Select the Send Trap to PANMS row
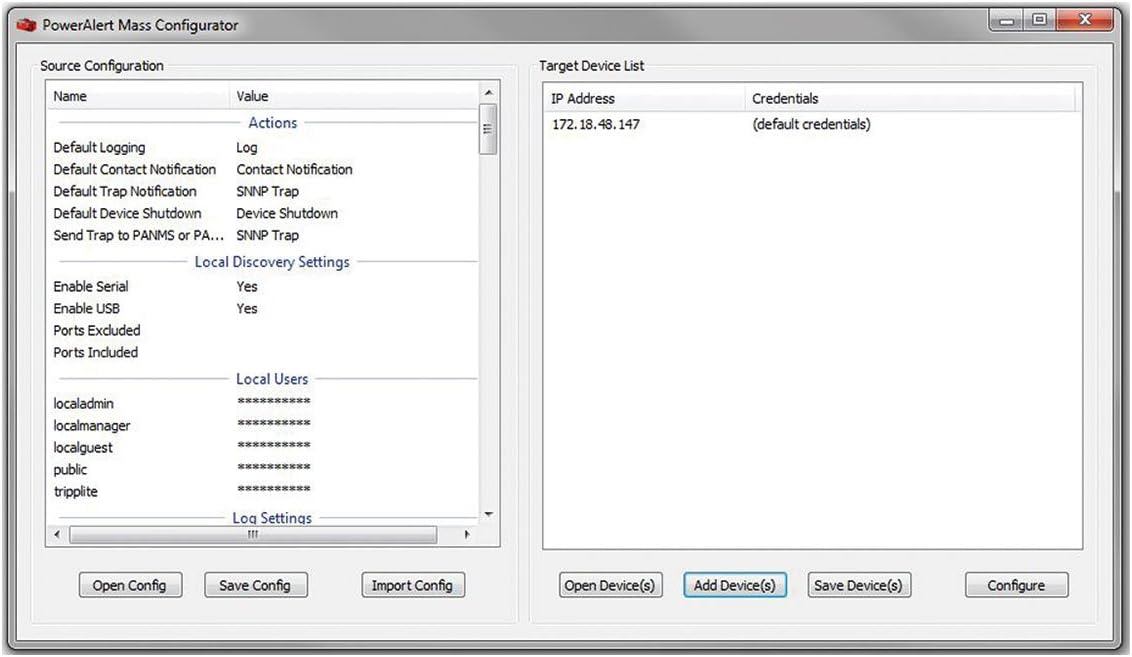1132x657 pixels. pyautogui.click(x=263, y=235)
